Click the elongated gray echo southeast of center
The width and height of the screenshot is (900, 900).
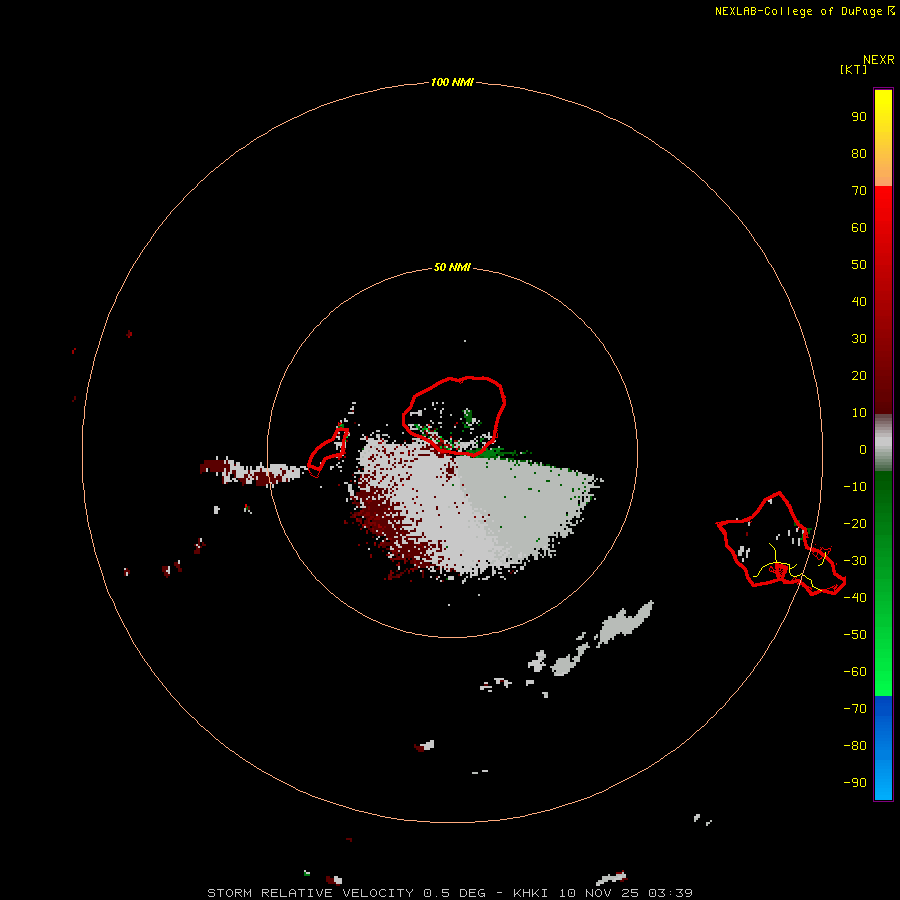click(x=626, y=621)
